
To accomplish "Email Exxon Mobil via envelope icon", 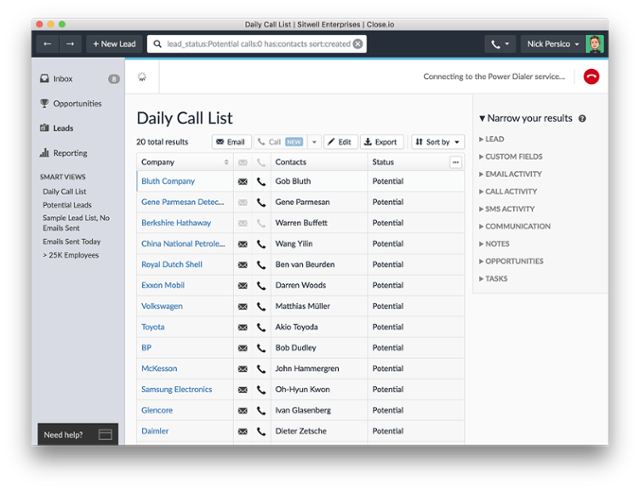I will (242, 285).
